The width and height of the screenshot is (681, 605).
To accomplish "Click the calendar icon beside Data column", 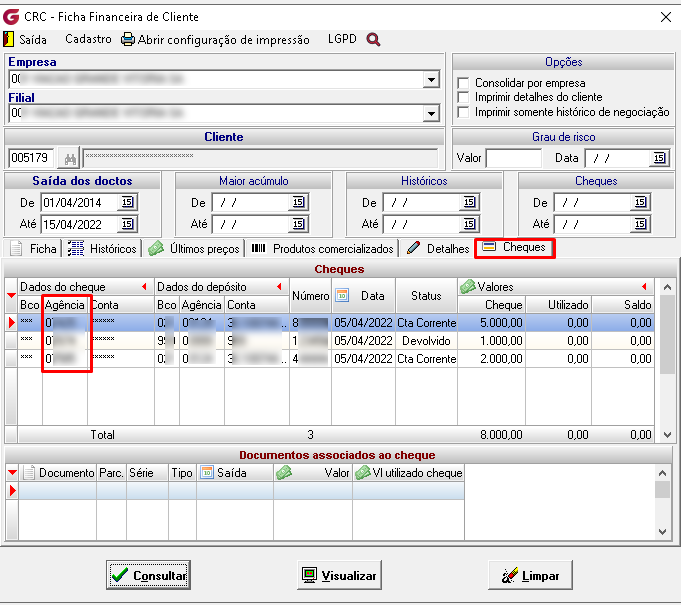I will click(342, 296).
